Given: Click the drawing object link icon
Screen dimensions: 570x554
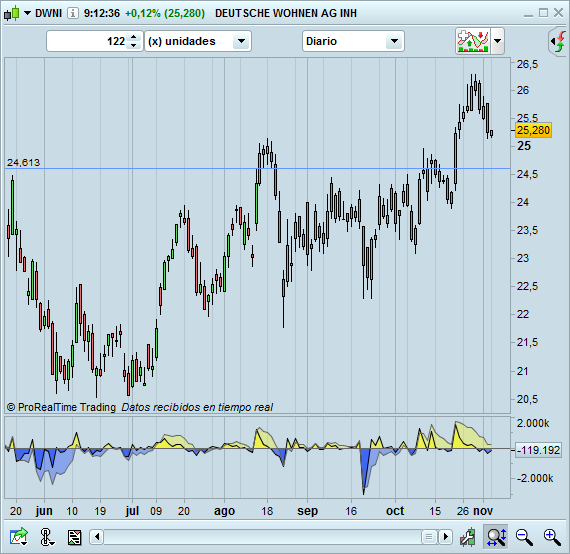Looking at the screenshot, I should pyautogui.click(x=47, y=537).
